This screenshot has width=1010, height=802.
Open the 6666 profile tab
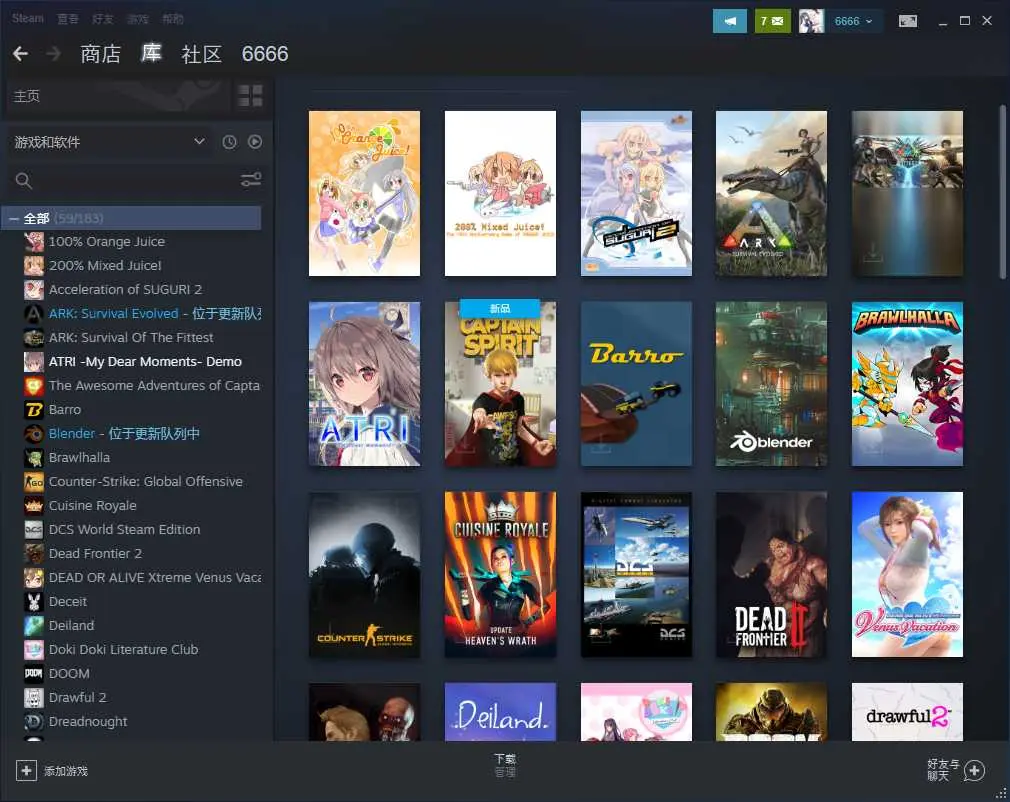pyautogui.click(x=265, y=53)
